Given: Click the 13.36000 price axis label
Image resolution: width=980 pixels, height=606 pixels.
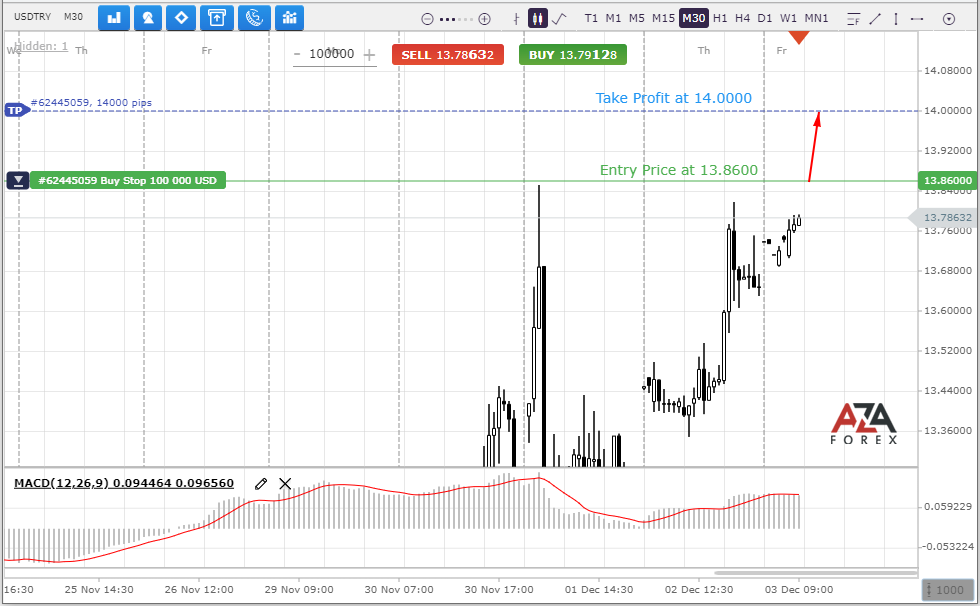Looking at the screenshot, I should click(x=948, y=430).
